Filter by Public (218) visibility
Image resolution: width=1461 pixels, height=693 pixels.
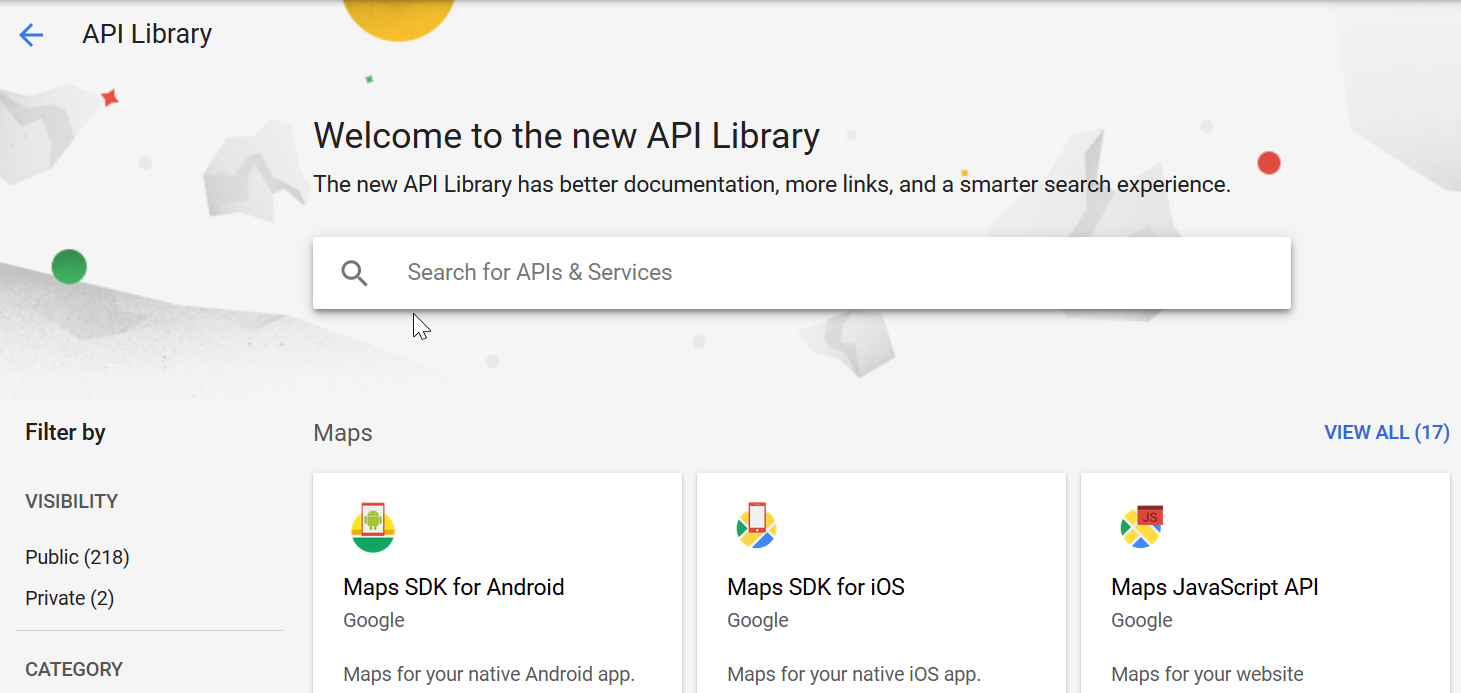tap(78, 557)
